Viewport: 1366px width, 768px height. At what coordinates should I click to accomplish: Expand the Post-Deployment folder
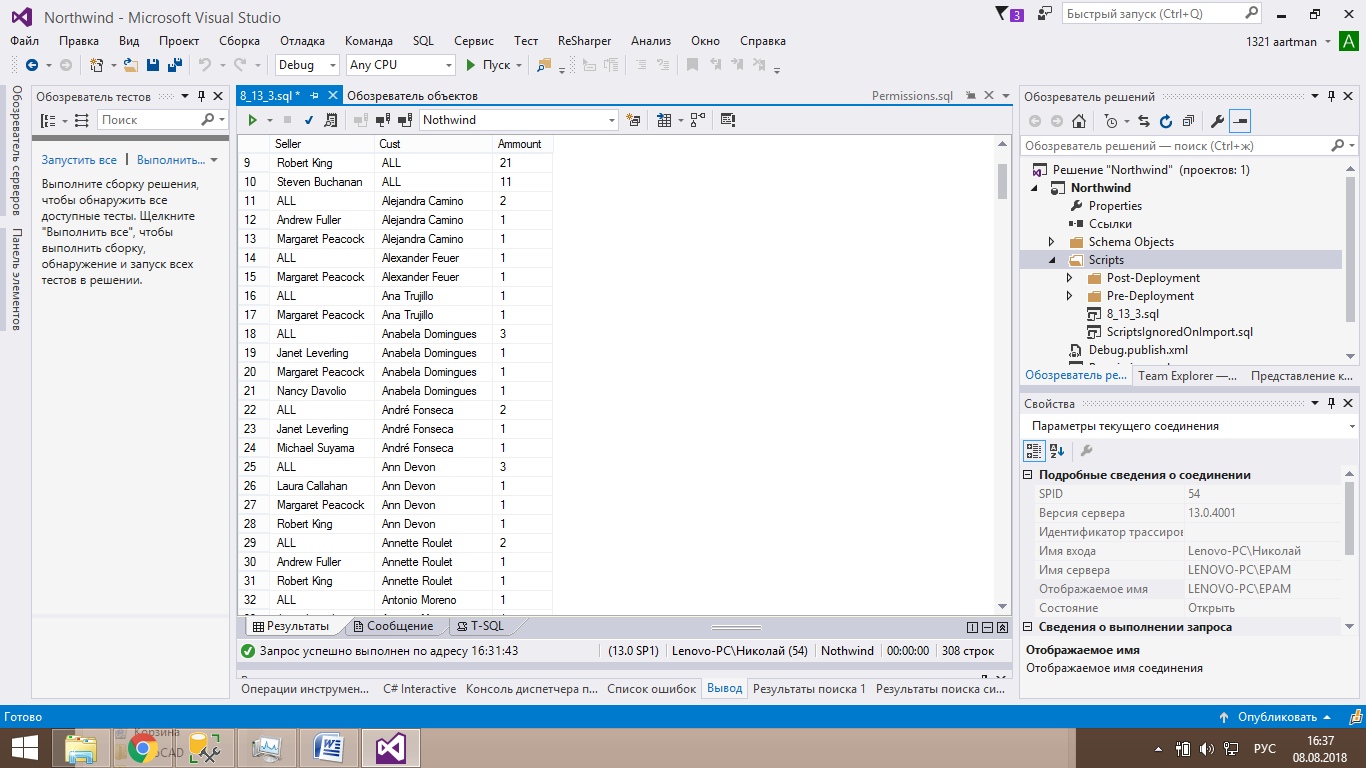click(1069, 278)
